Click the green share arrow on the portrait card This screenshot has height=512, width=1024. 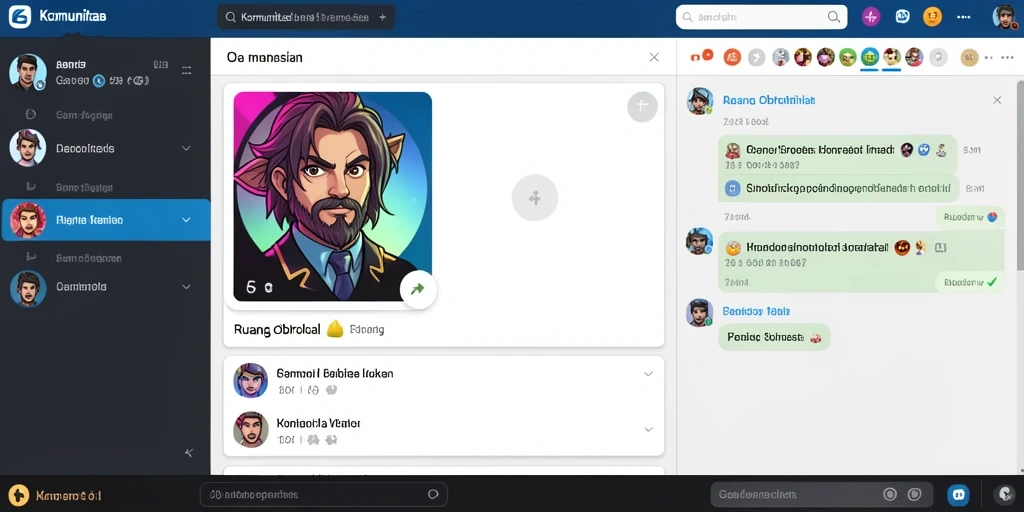pyautogui.click(x=418, y=289)
